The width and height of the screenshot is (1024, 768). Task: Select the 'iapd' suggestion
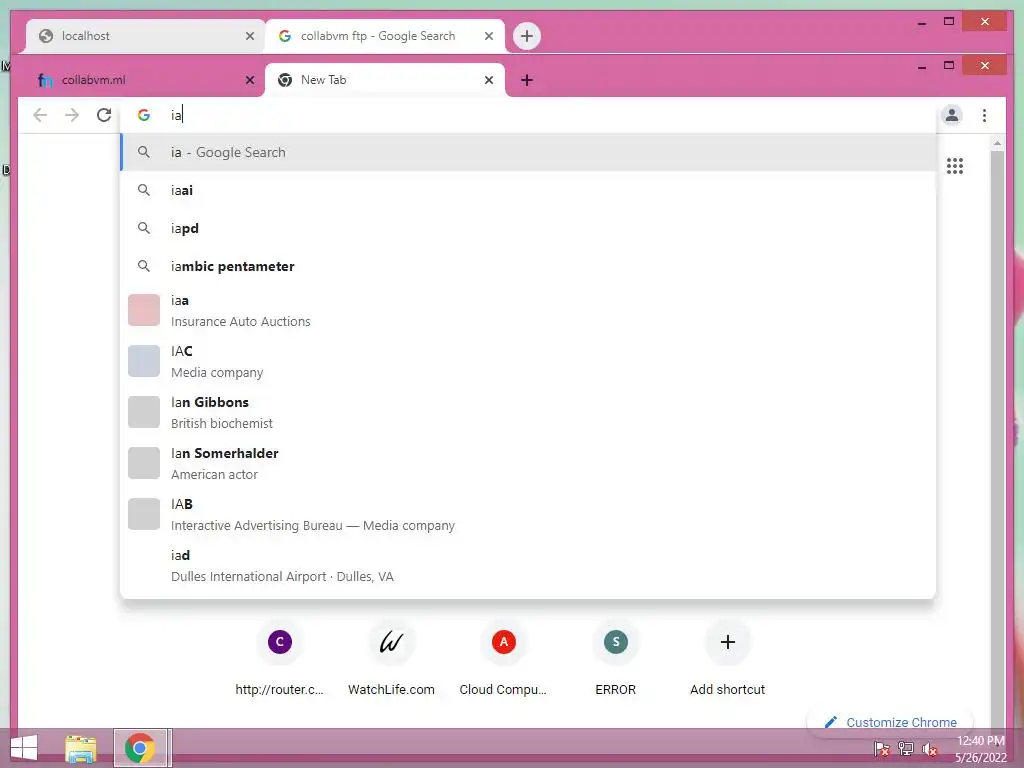[x=528, y=228]
